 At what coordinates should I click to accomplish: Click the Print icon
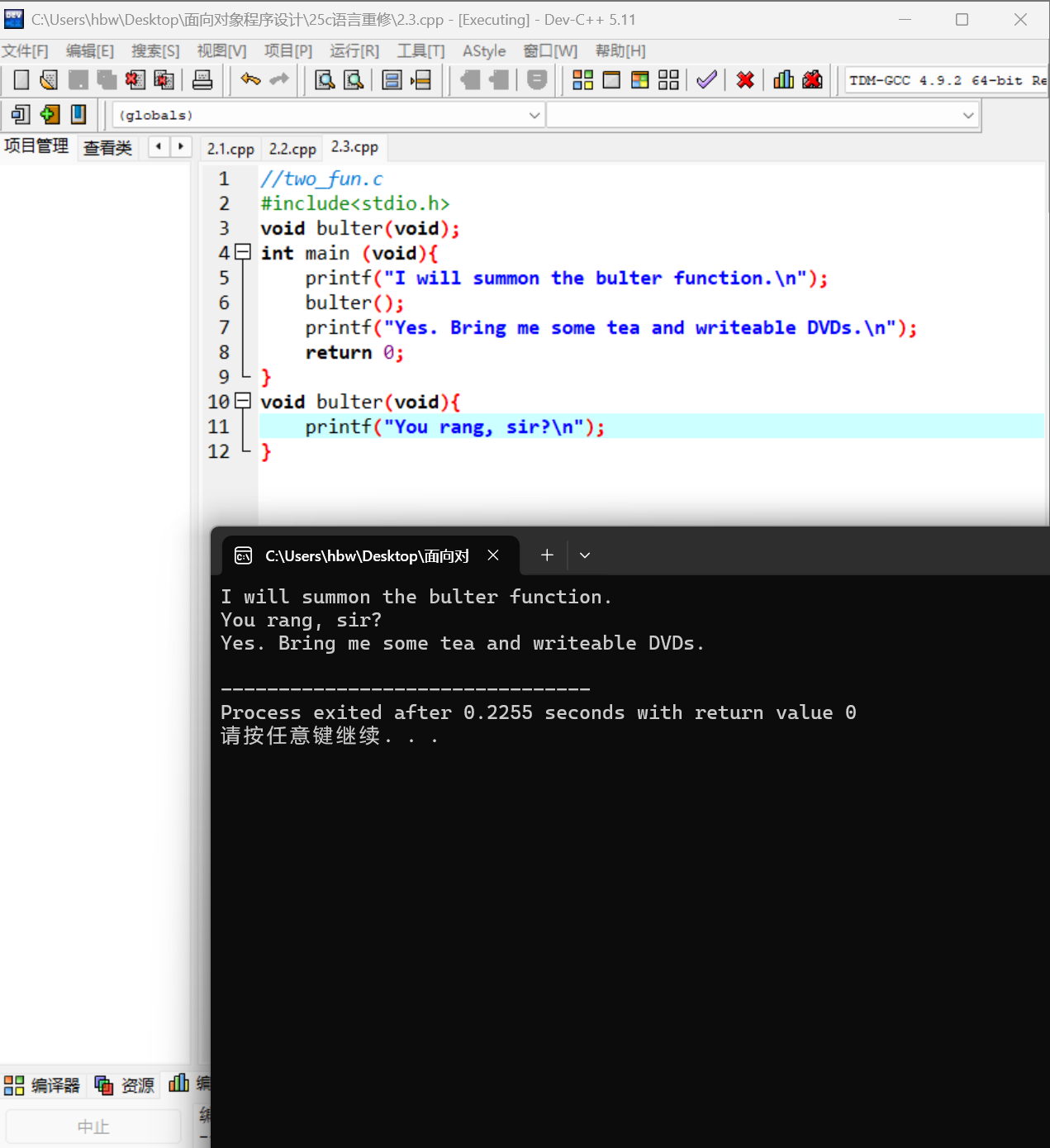point(202,80)
